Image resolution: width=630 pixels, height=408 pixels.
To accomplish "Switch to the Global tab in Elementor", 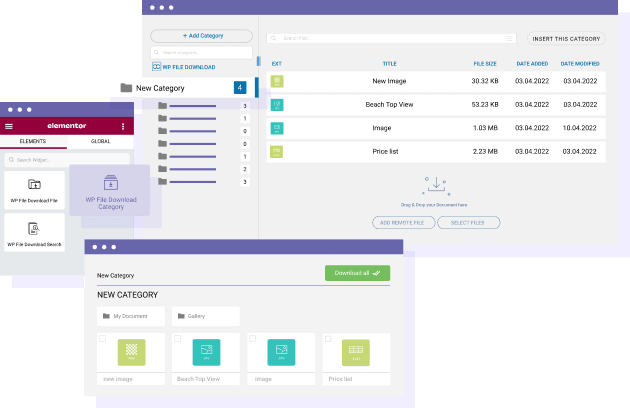I will pyautogui.click(x=100, y=142).
